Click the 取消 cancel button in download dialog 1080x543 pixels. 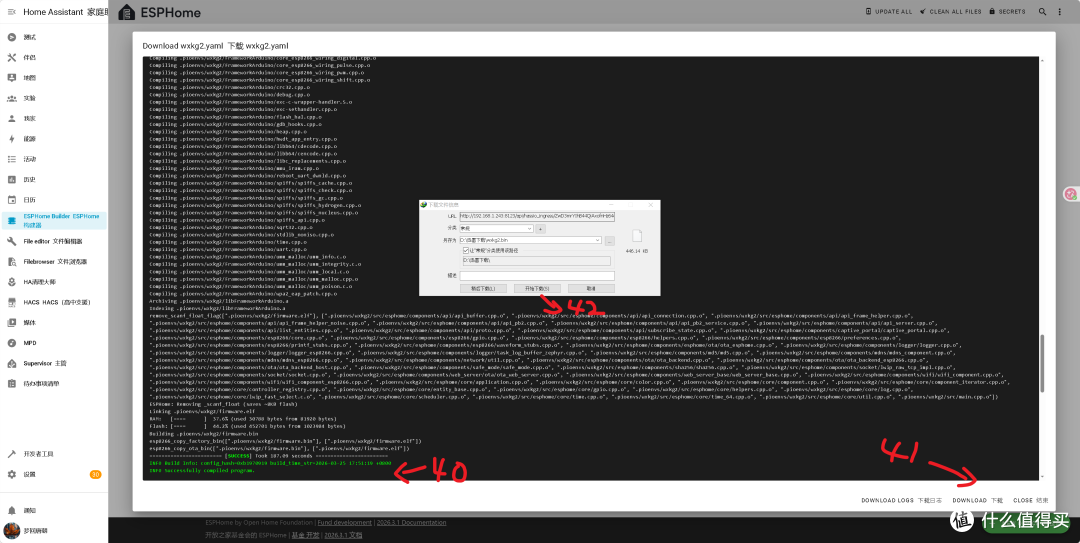(590, 288)
